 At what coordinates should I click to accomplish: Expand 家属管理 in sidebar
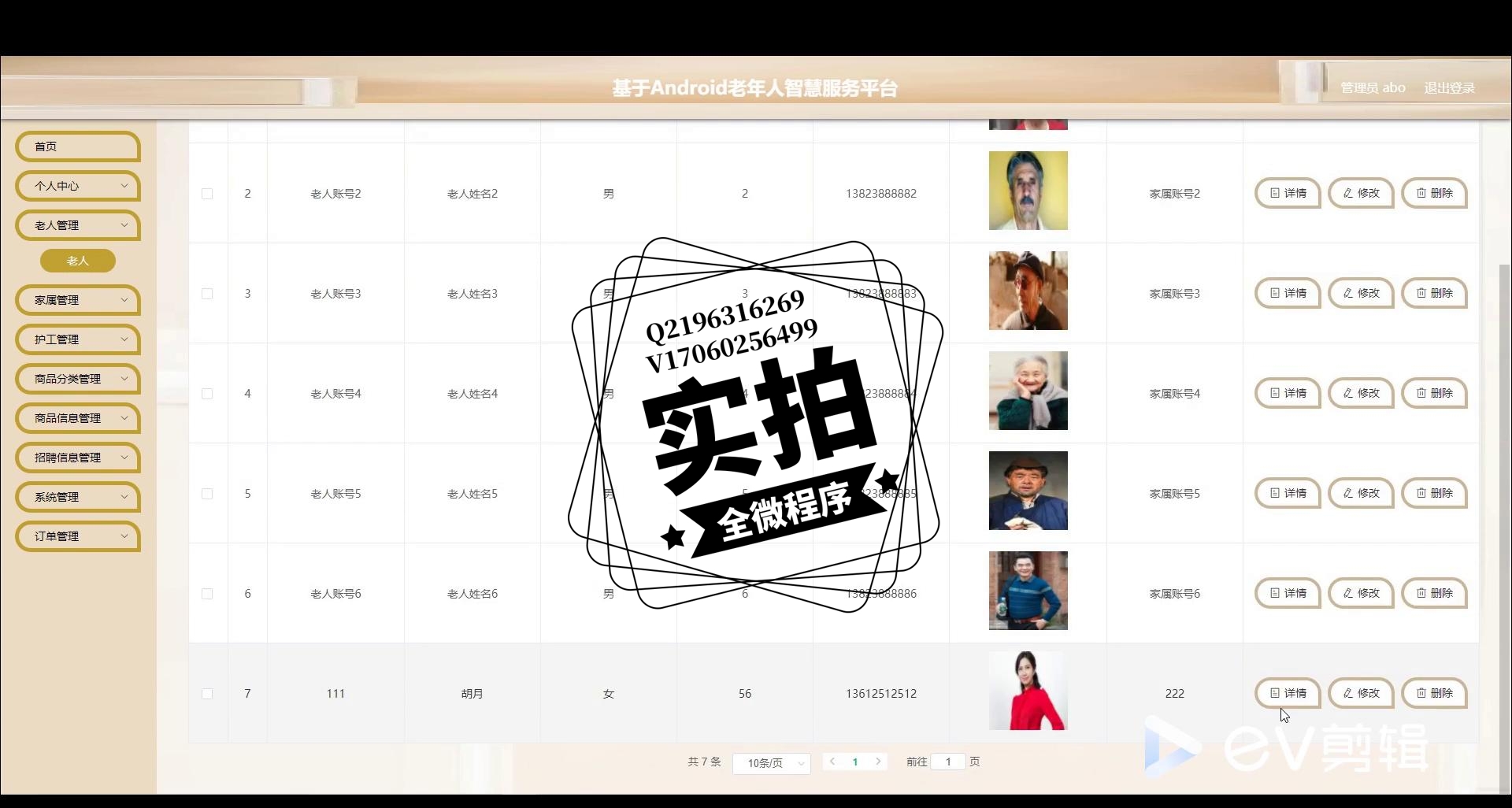pyautogui.click(x=77, y=300)
